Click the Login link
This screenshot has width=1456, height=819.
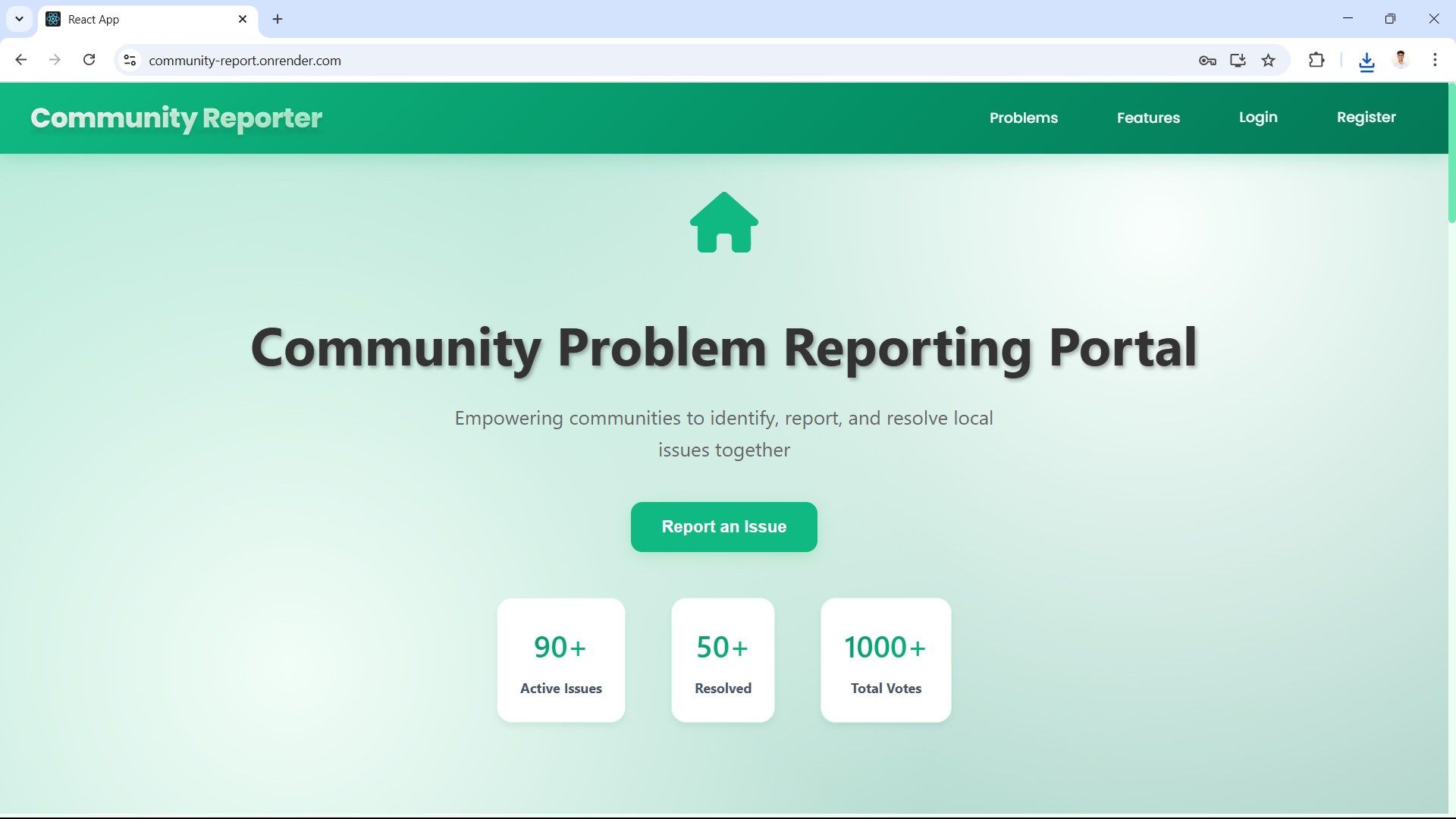coord(1258,118)
